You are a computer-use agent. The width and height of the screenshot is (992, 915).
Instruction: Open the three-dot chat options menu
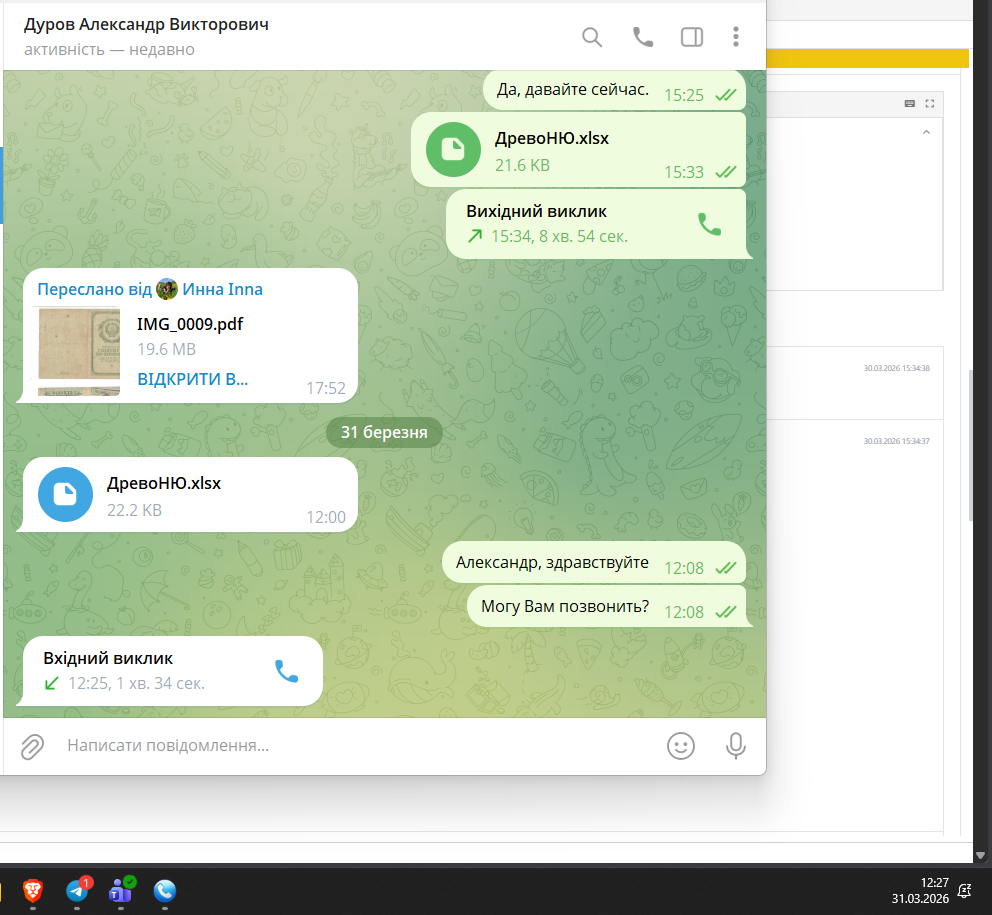coord(735,37)
